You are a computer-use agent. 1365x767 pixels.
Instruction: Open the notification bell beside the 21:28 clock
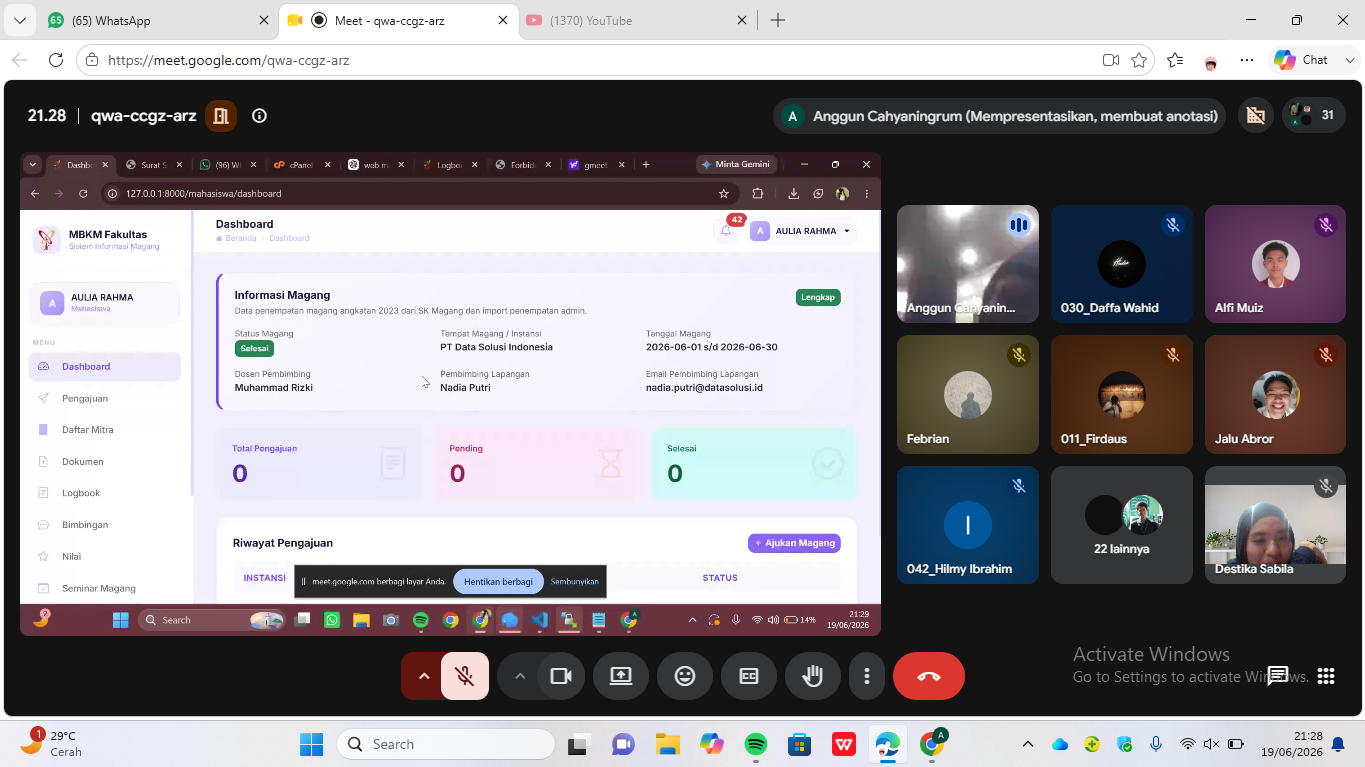point(1338,744)
